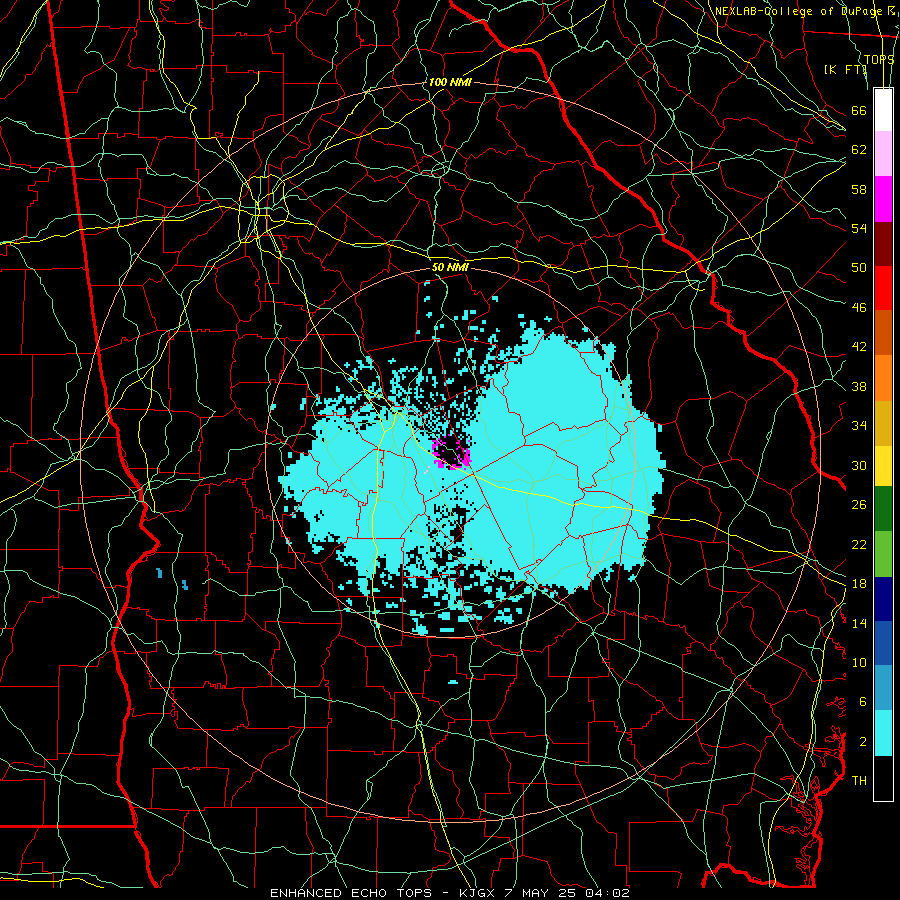The image size is (900, 900).
Task: Click the TH threshold legend label
Action: point(859,781)
